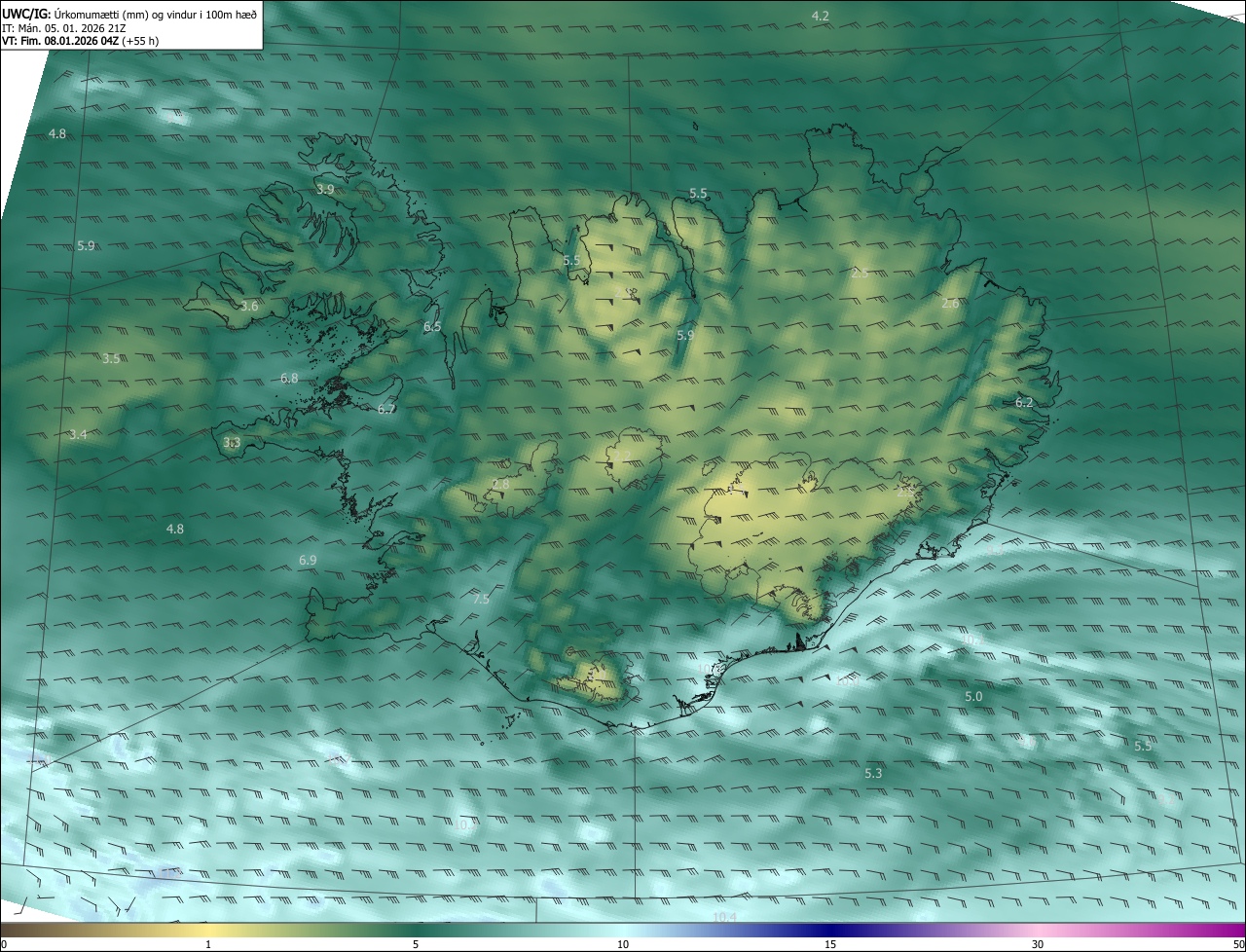This screenshot has height=952, width=1246.
Task: Click the 7.5 precipitation value
Action: click(481, 599)
